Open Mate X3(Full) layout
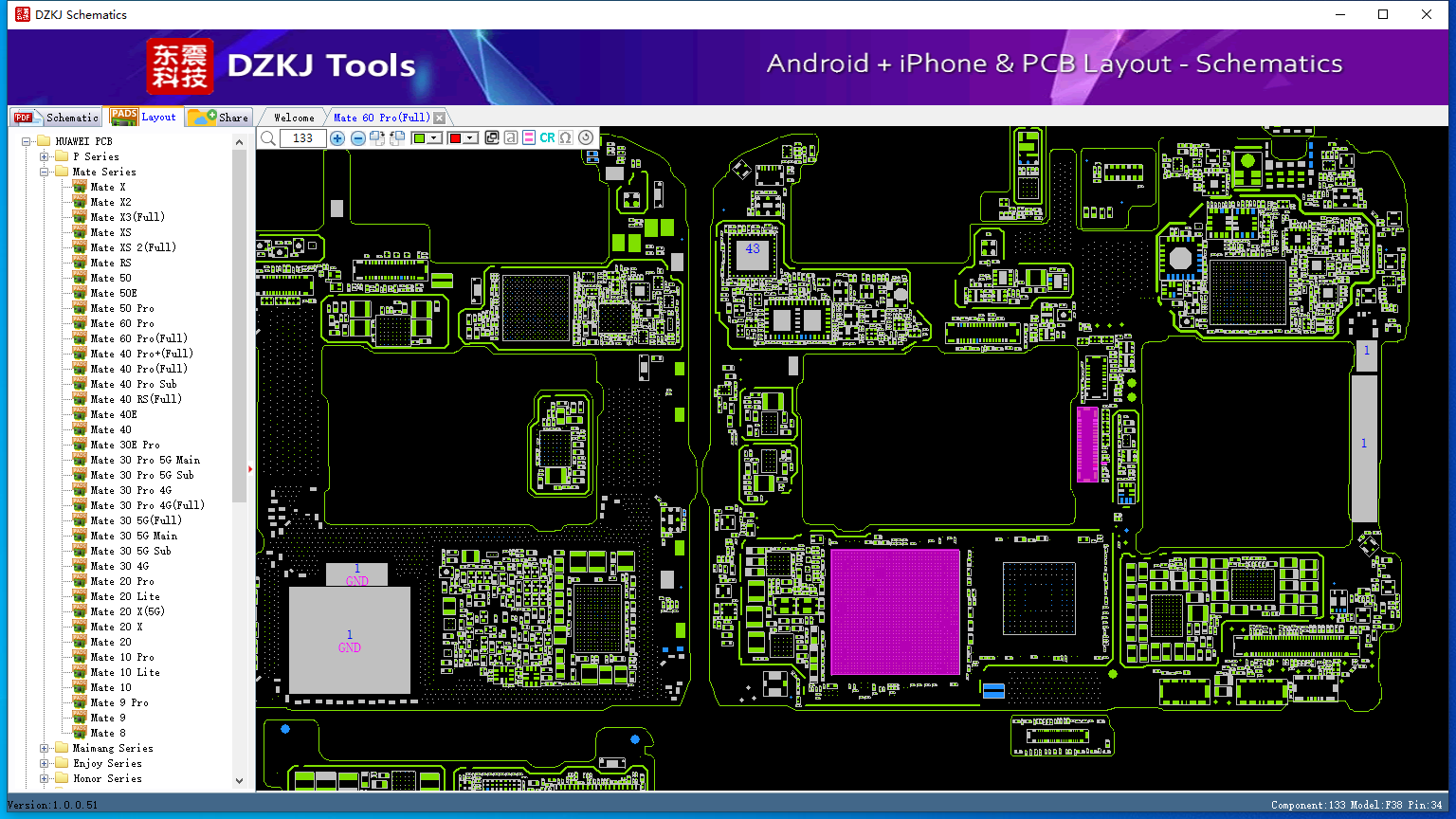1456x819 pixels. pos(128,217)
